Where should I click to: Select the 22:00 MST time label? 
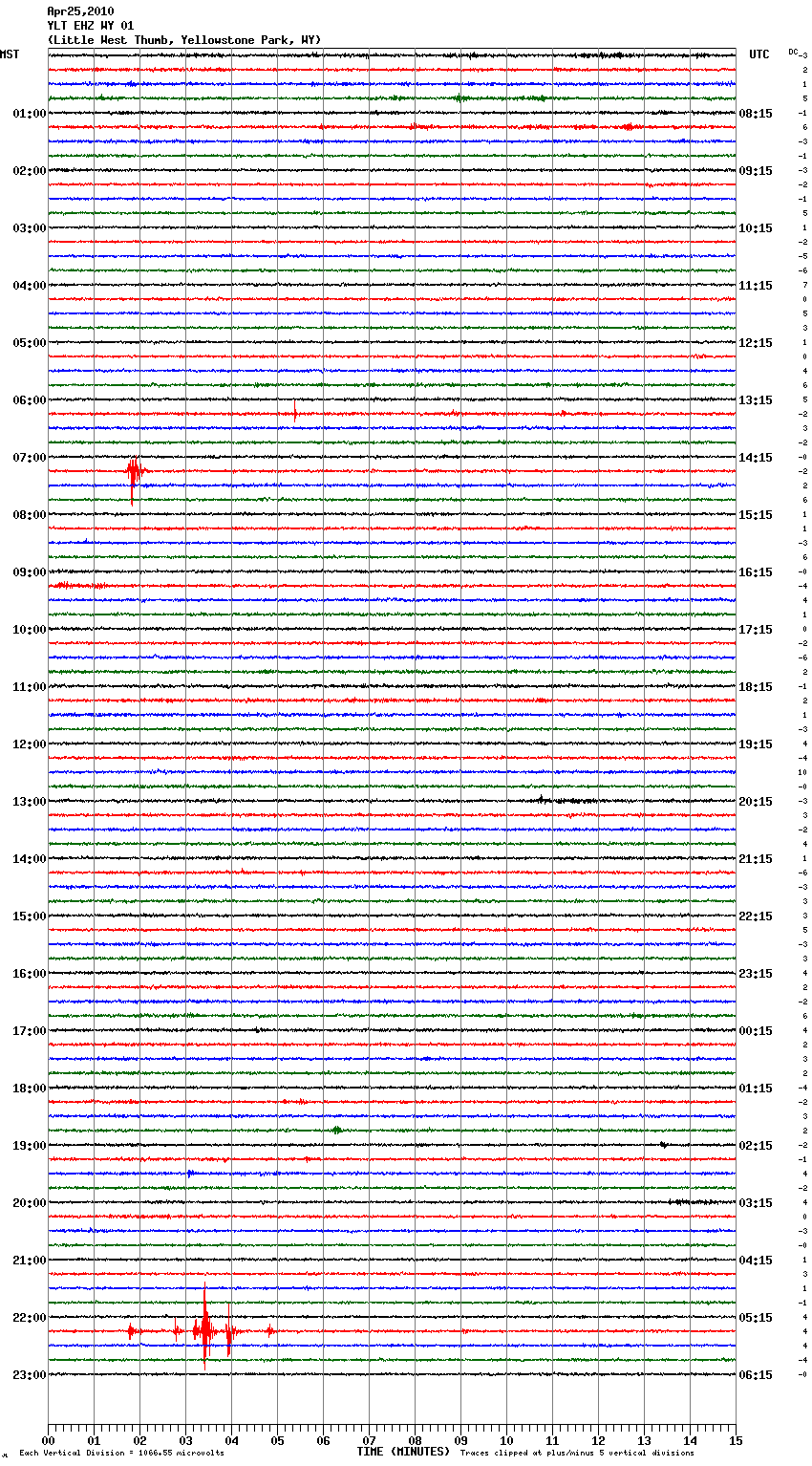click(x=30, y=1318)
